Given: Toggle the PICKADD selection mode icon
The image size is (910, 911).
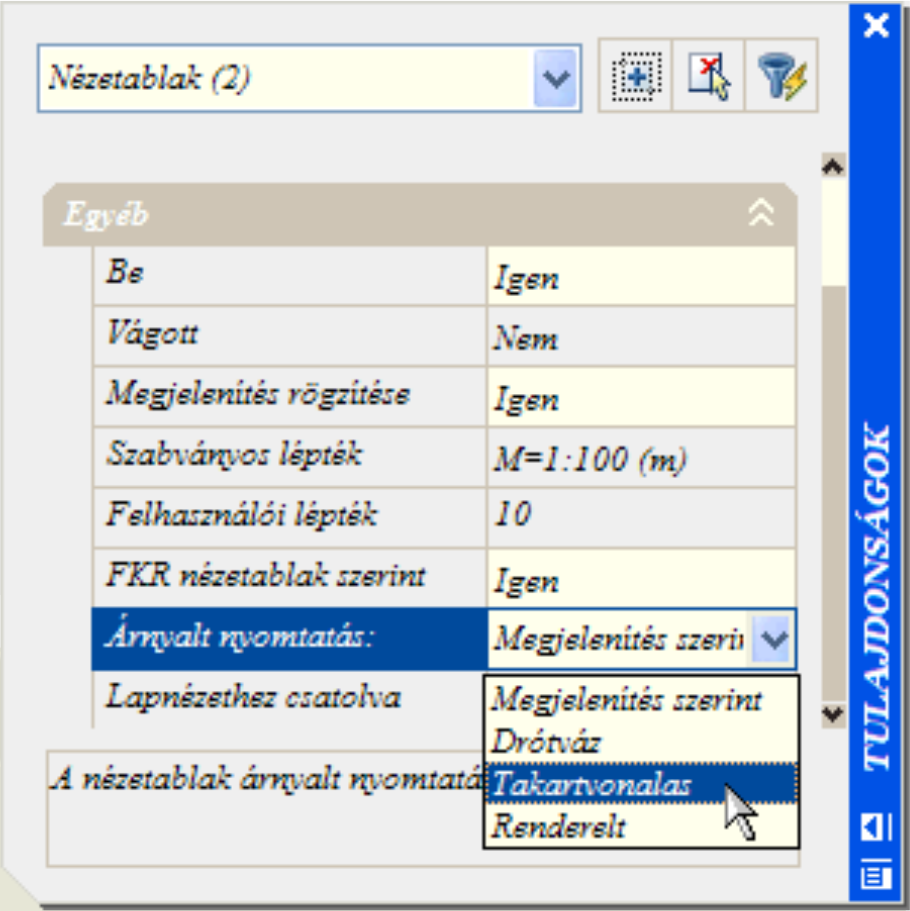Looking at the screenshot, I should pyautogui.click(x=635, y=76).
